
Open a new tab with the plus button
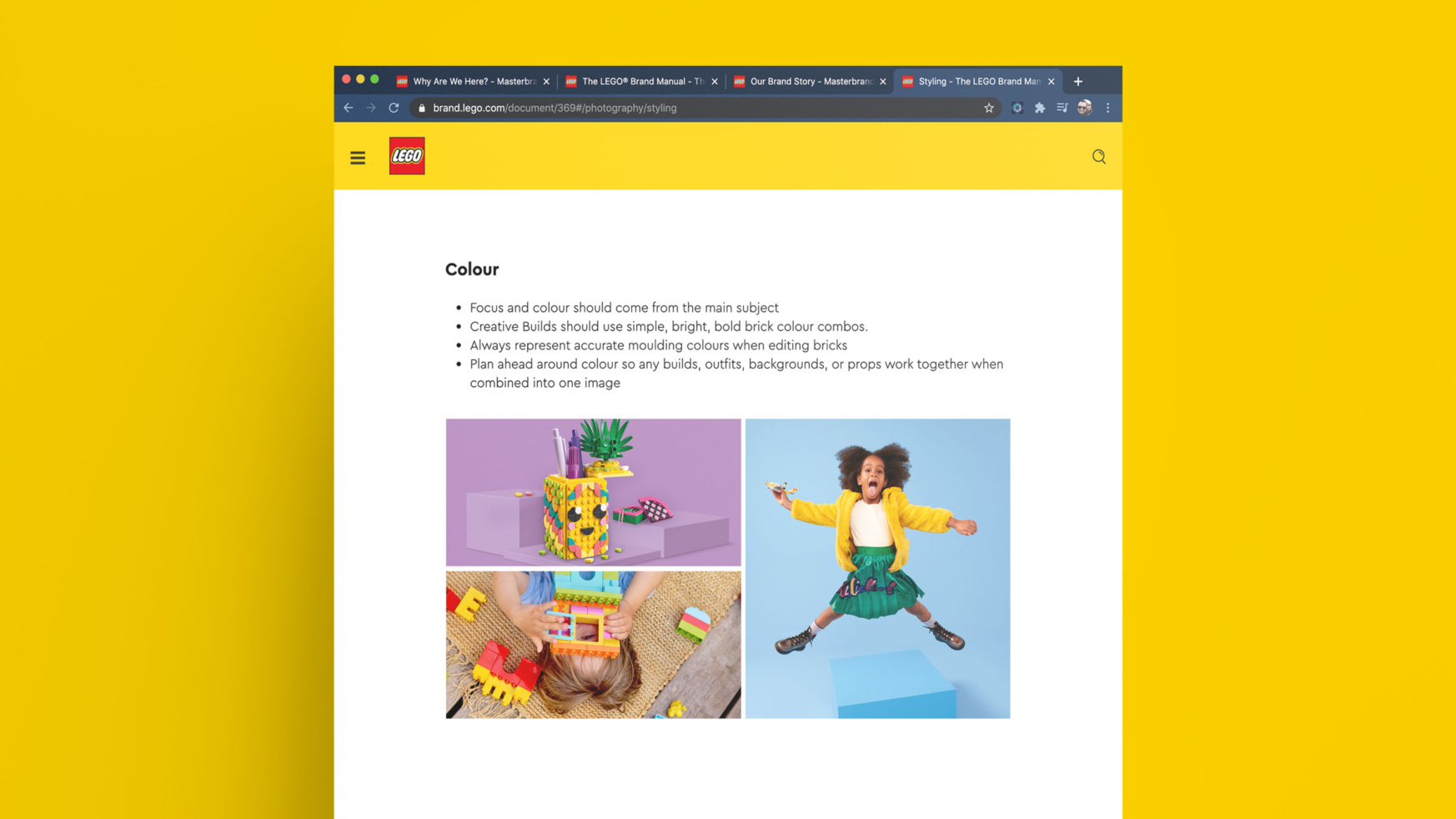(1078, 81)
